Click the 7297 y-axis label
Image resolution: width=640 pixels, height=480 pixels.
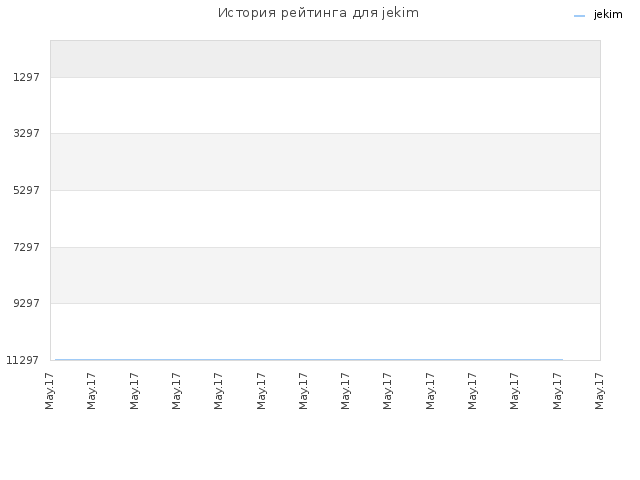click(26, 247)
